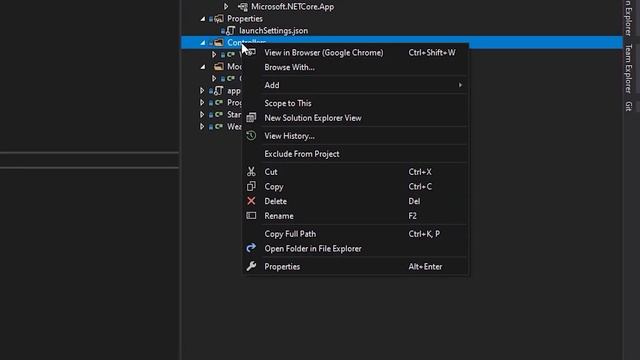Expand the Microsoft.NETCore.App node
The width and height of the screenshot is (640, 360).
(226, 7)
